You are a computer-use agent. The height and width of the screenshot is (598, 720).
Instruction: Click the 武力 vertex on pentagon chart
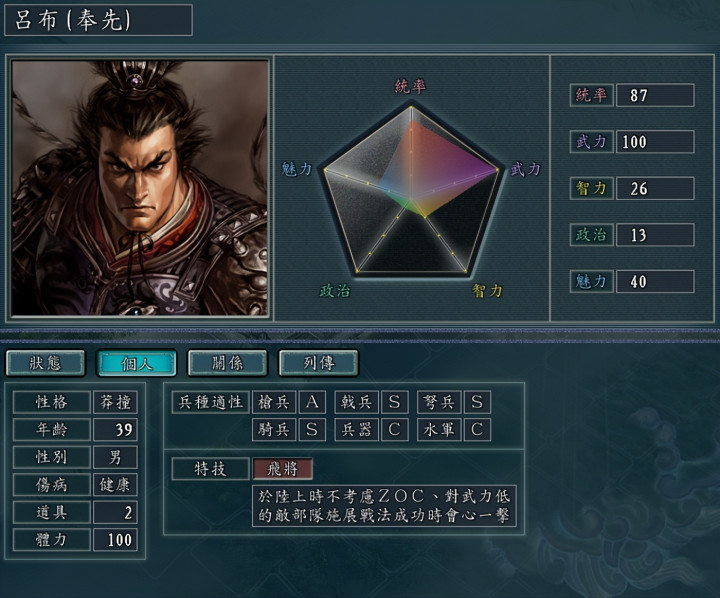click(498, 170)
